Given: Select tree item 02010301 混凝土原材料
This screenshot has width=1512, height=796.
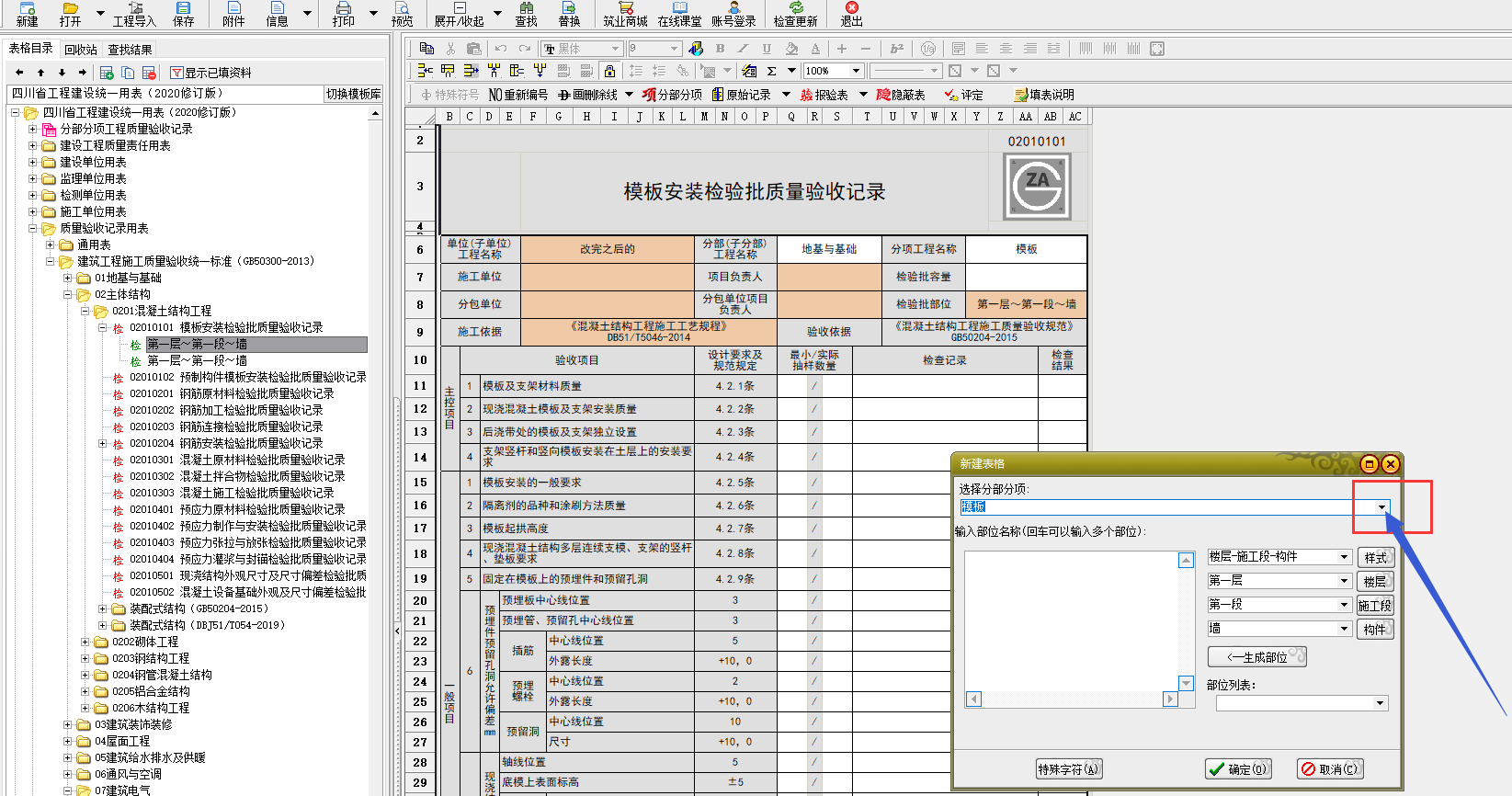Looking at the screenshot, I should [237, 460].
